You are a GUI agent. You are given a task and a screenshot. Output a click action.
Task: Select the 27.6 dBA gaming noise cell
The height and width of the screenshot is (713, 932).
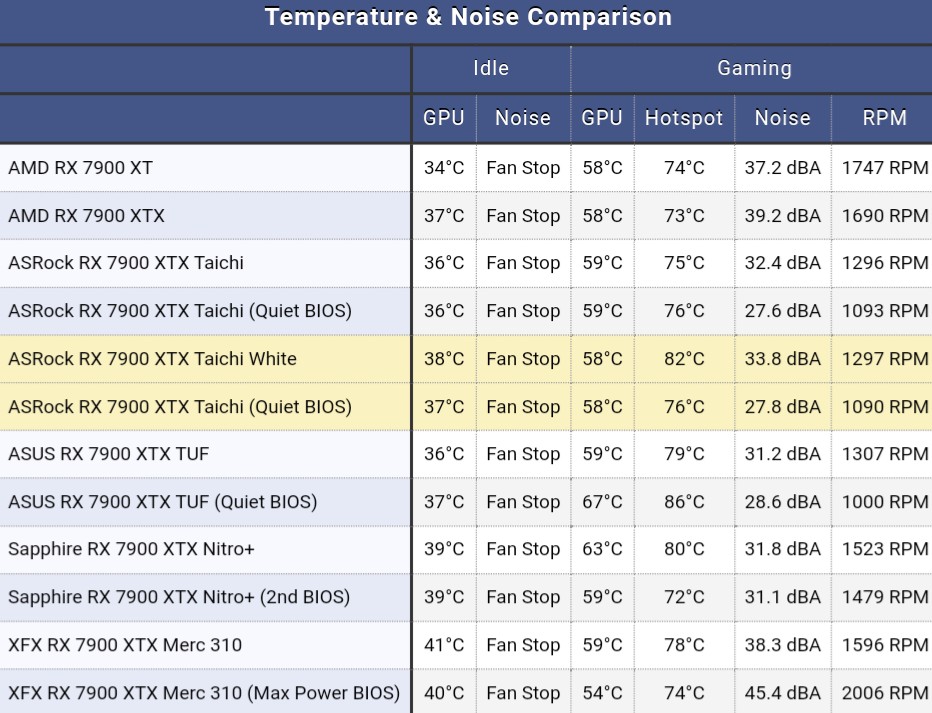782,311
